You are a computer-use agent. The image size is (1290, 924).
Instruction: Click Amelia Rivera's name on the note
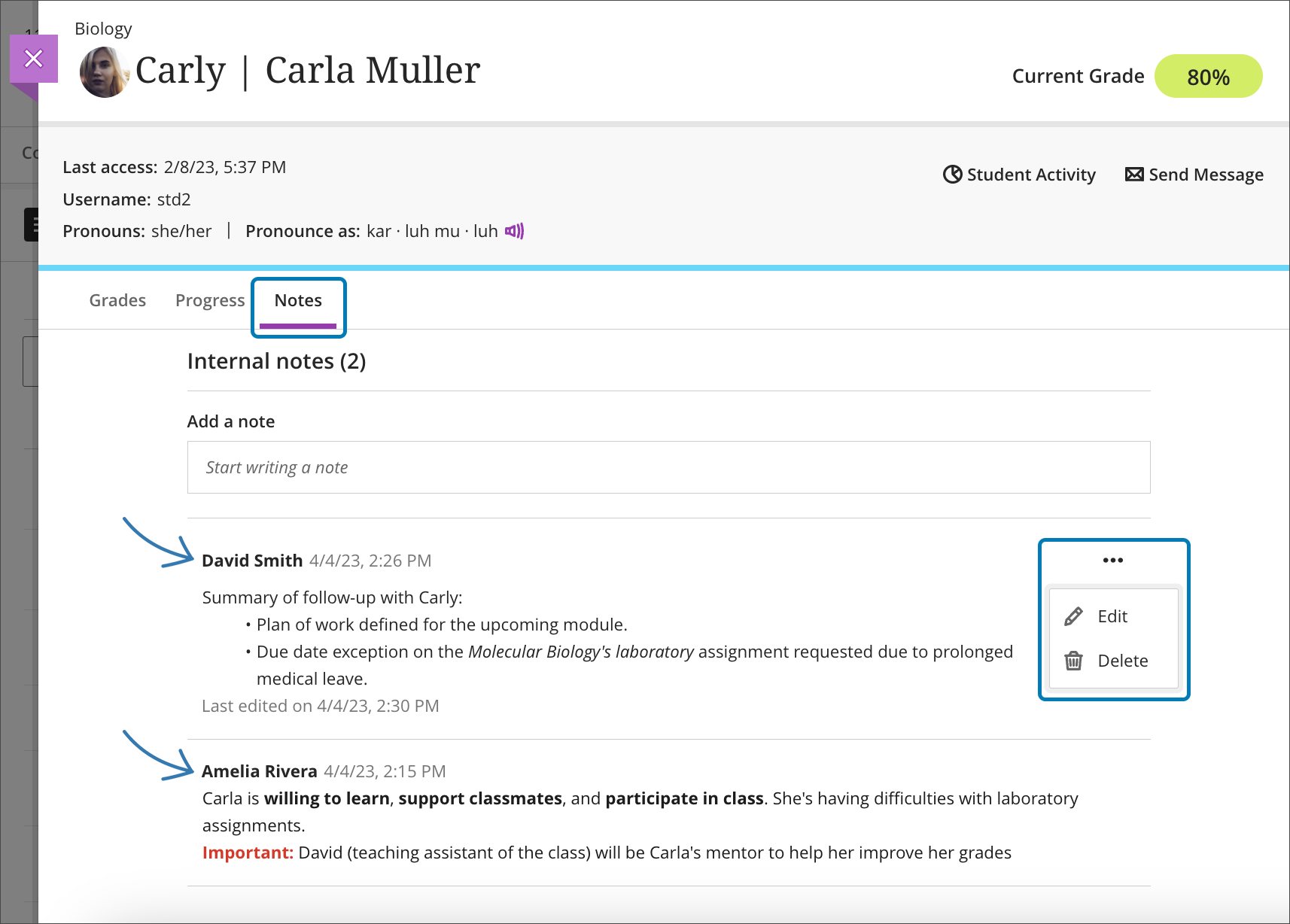coord(260,771)
